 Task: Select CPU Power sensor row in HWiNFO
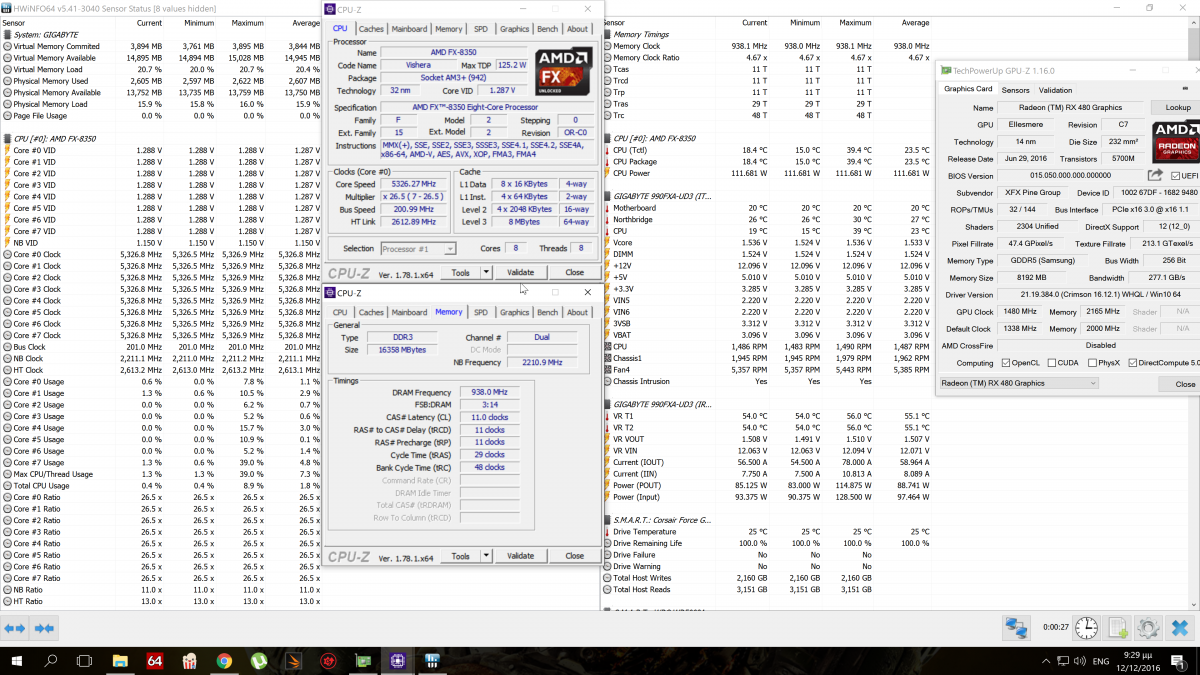pos(767,173)
